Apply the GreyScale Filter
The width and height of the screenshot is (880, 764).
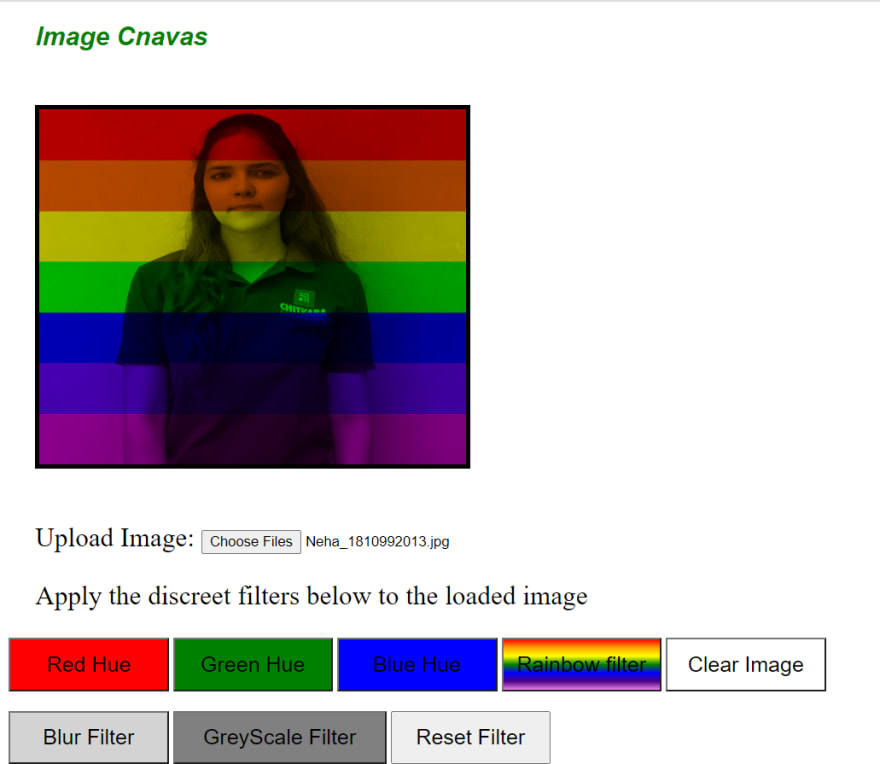point(279,738)
